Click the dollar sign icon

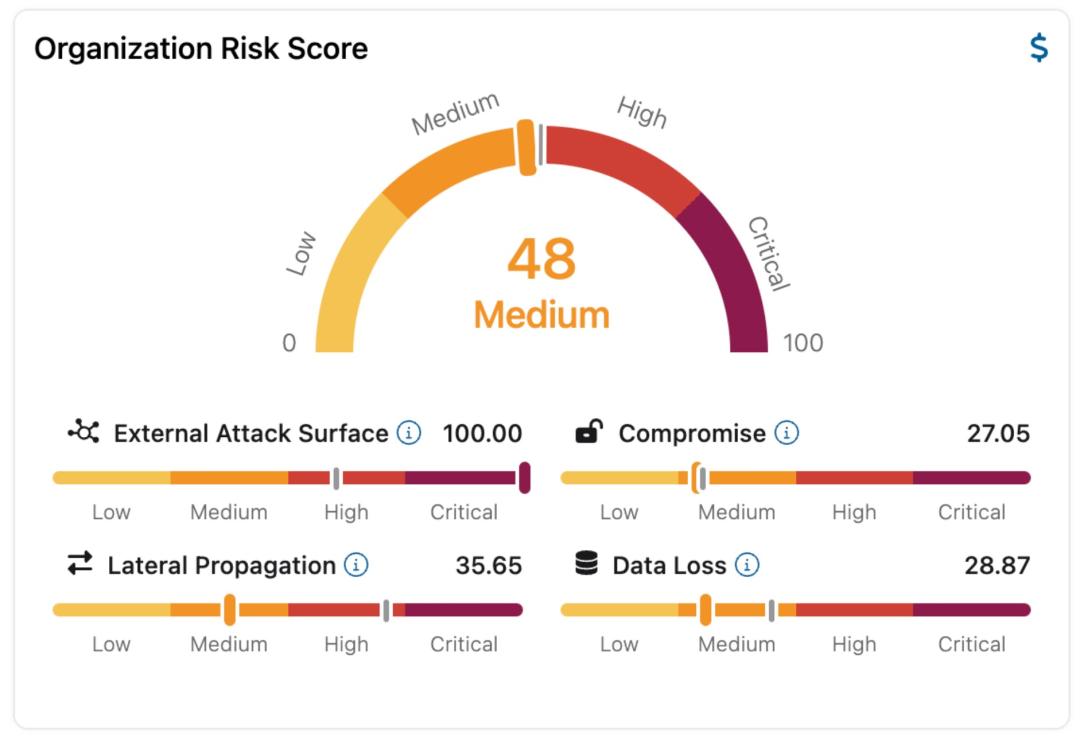pos(1039,48)
